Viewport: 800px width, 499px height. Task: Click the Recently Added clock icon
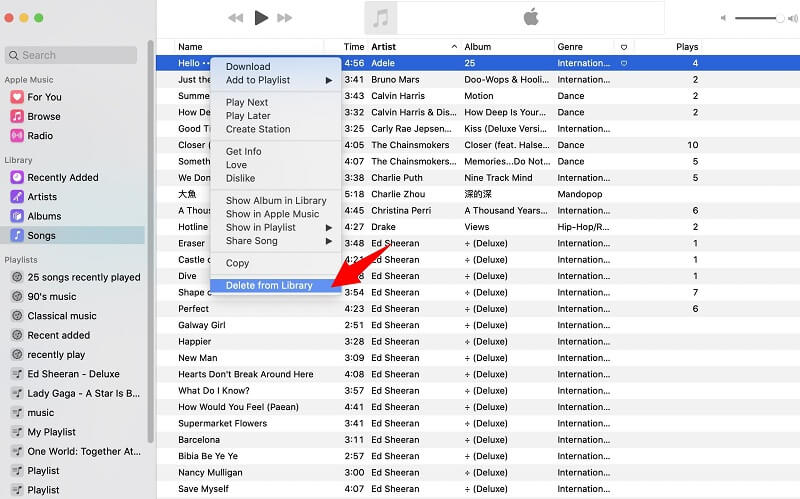coord(17,177)
